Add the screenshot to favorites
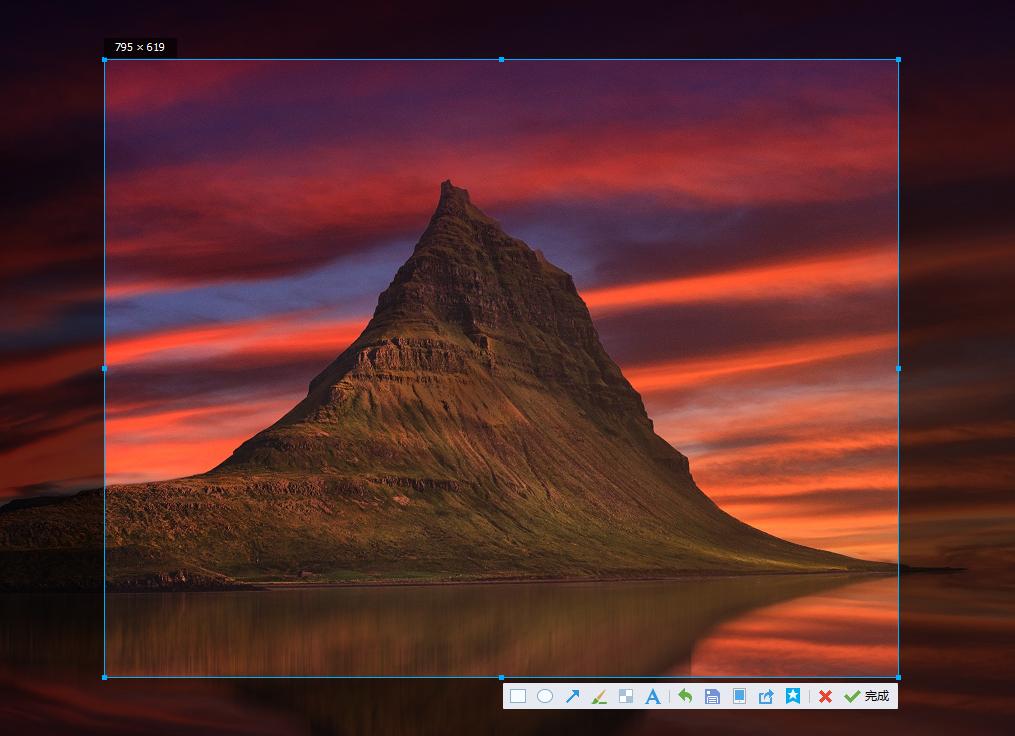 coord(793,696)
